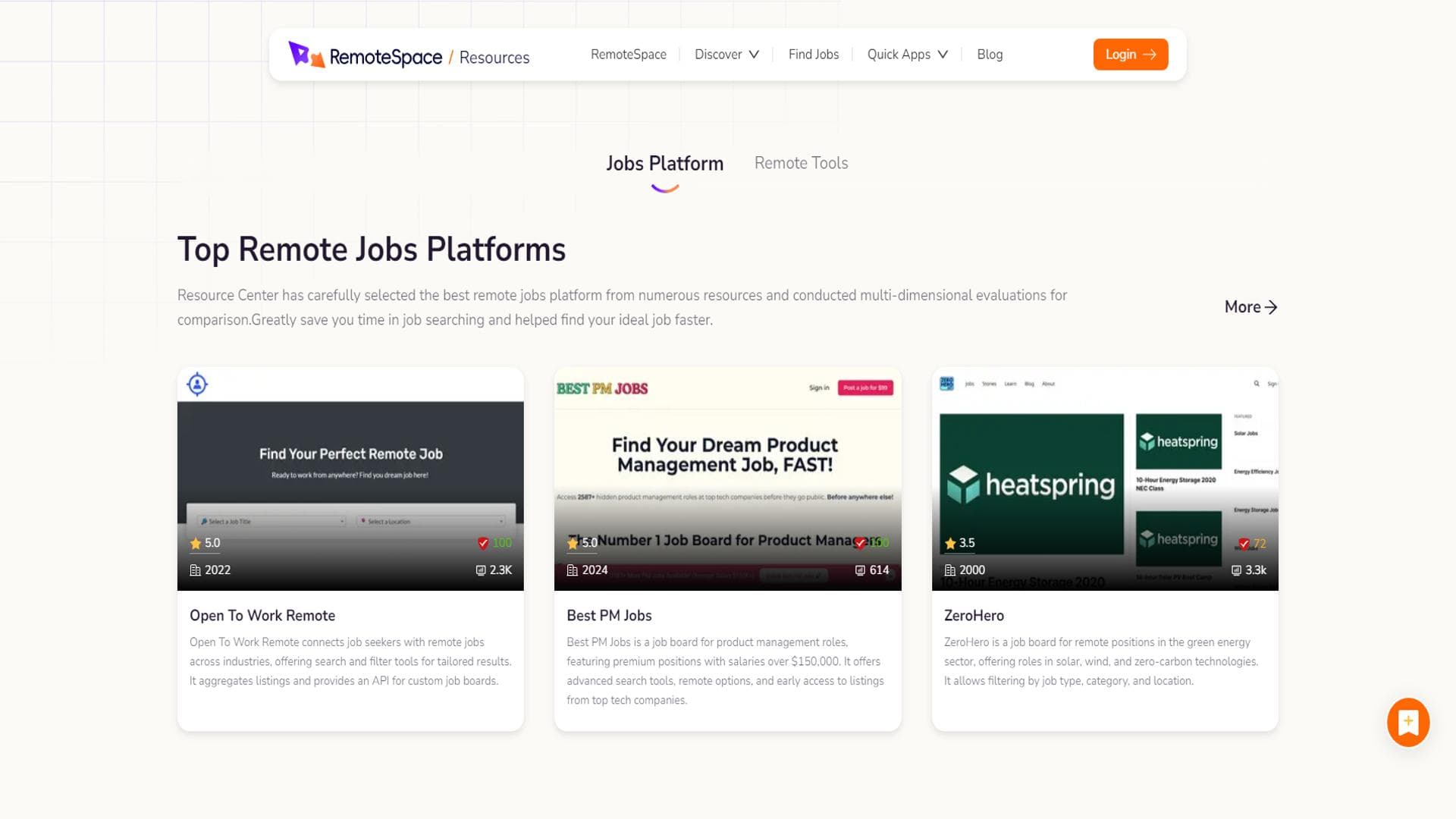Open the Resources link beside the logo

[494, 58]
